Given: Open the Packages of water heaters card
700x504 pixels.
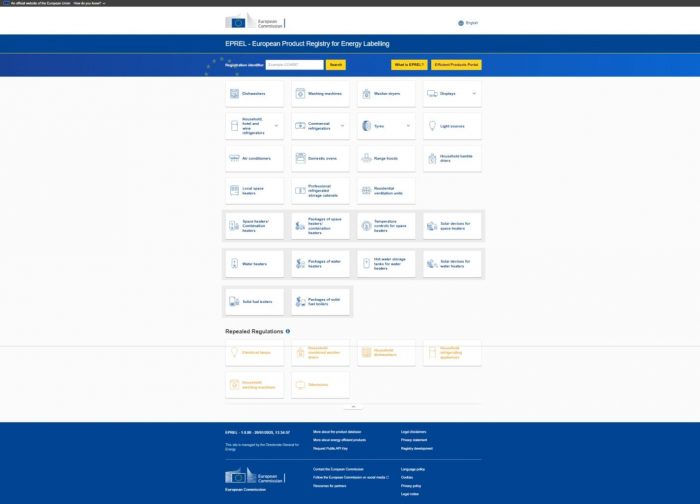Looking at the screenshot, I should click(320, 263).
